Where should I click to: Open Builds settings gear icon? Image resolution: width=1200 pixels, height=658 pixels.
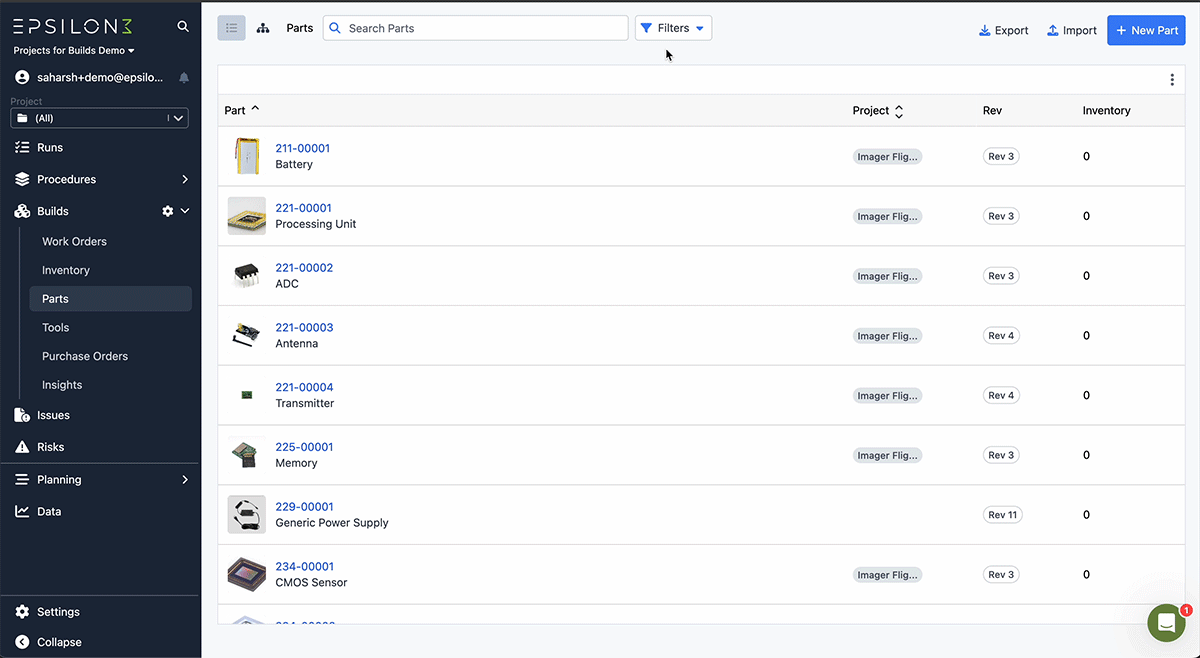168,211
